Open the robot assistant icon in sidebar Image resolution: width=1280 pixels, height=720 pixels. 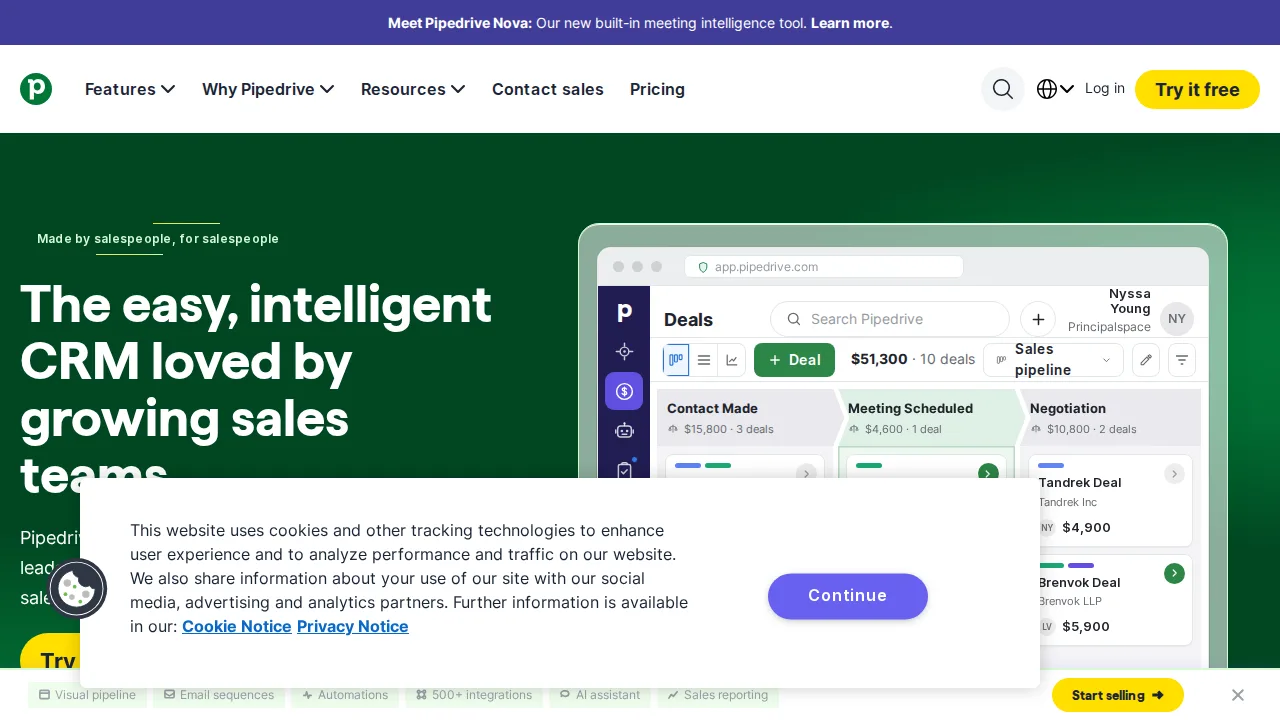coord(624,430)
